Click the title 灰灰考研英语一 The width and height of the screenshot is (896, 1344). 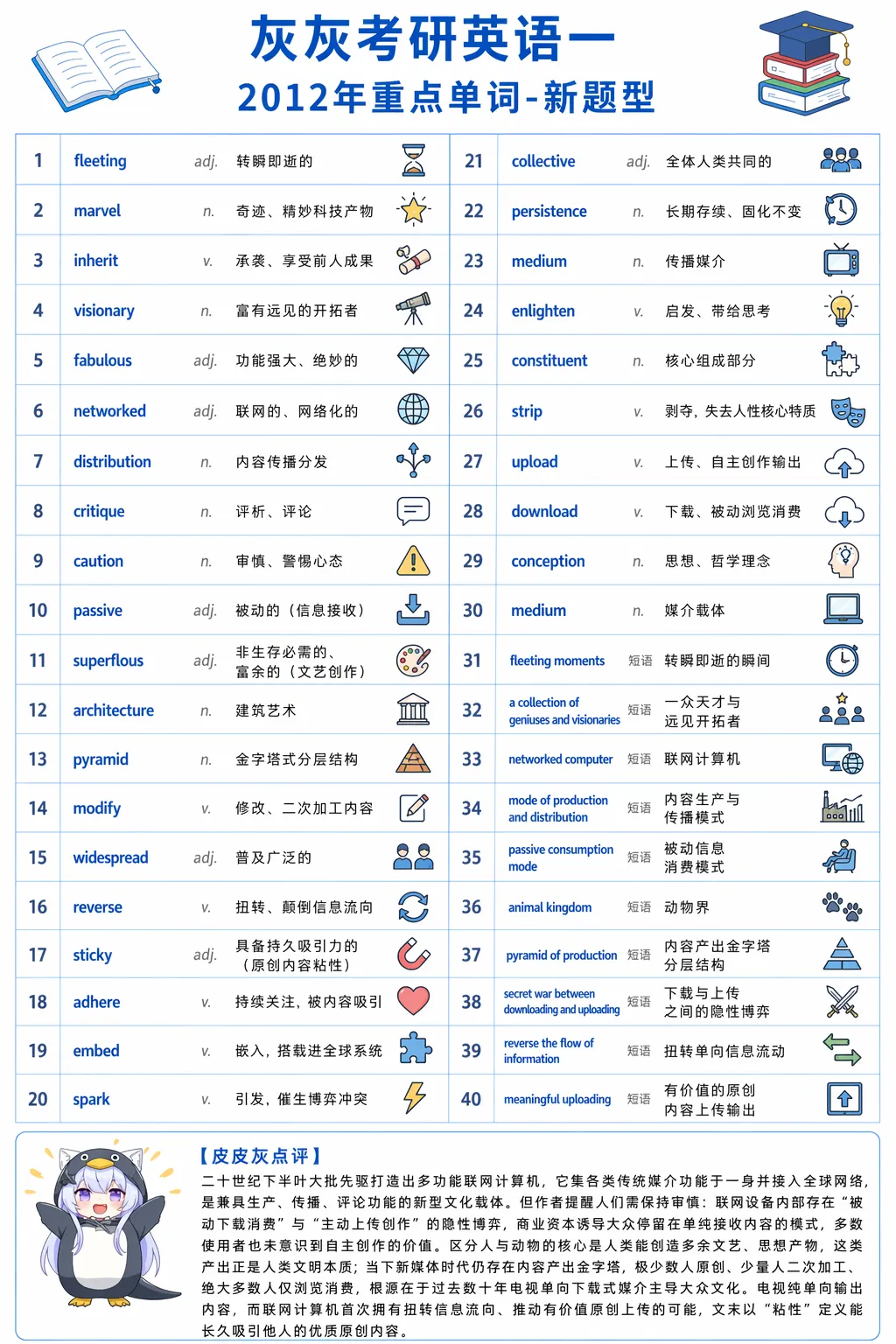click(x=433, y=39)
